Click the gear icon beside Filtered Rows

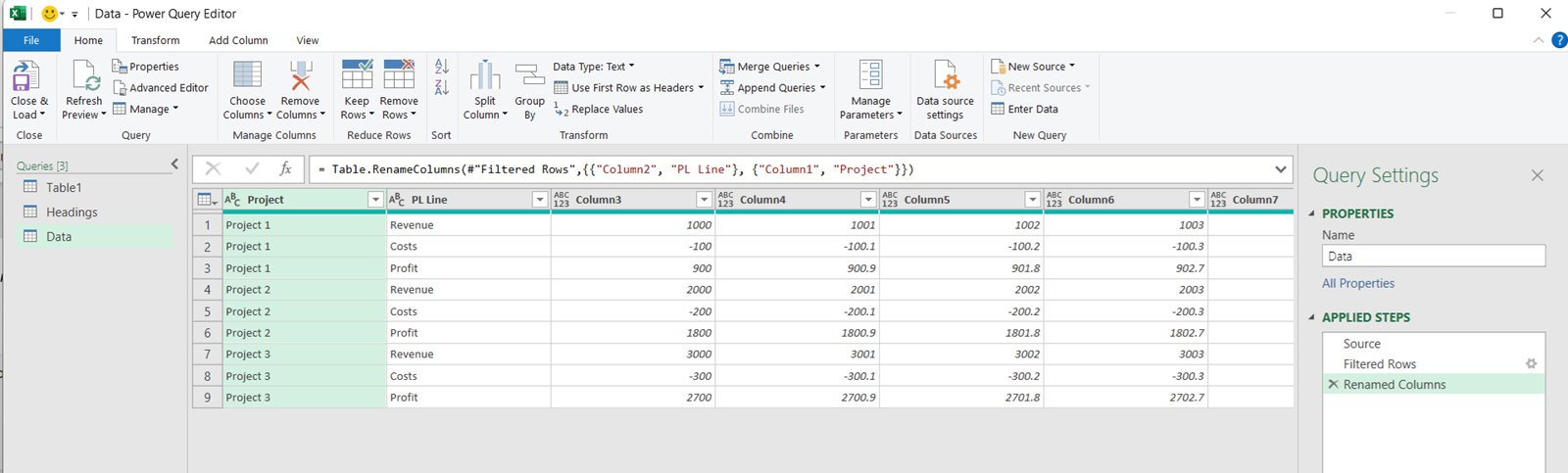1531,364
